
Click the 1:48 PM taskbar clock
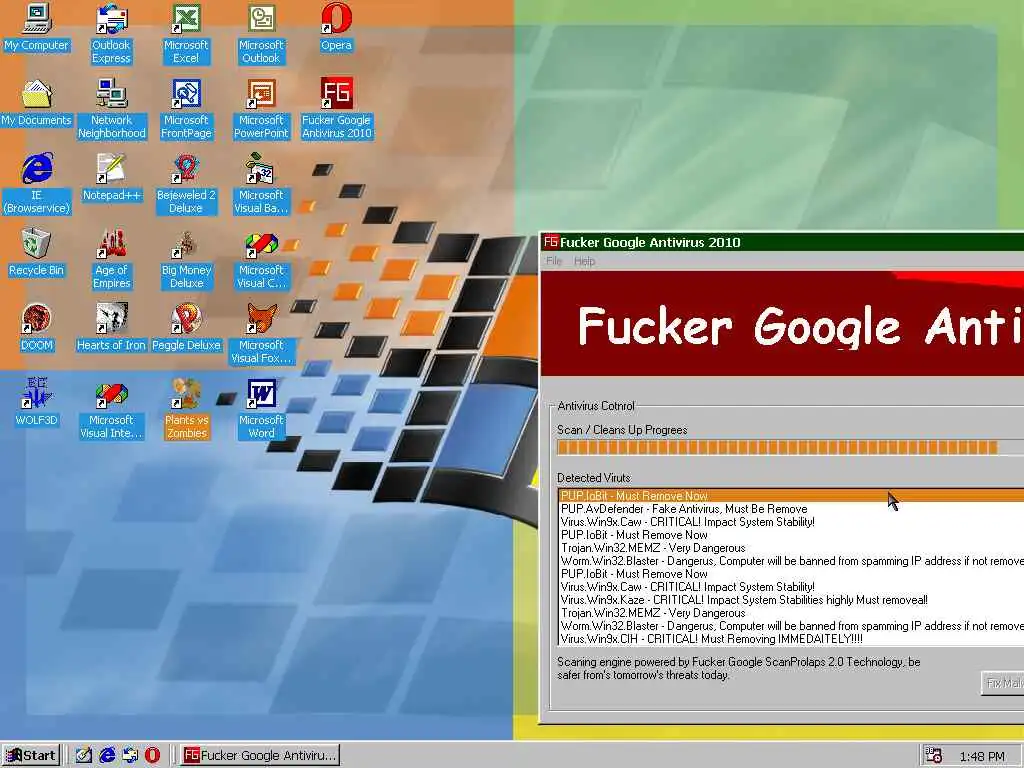(982, 757)
